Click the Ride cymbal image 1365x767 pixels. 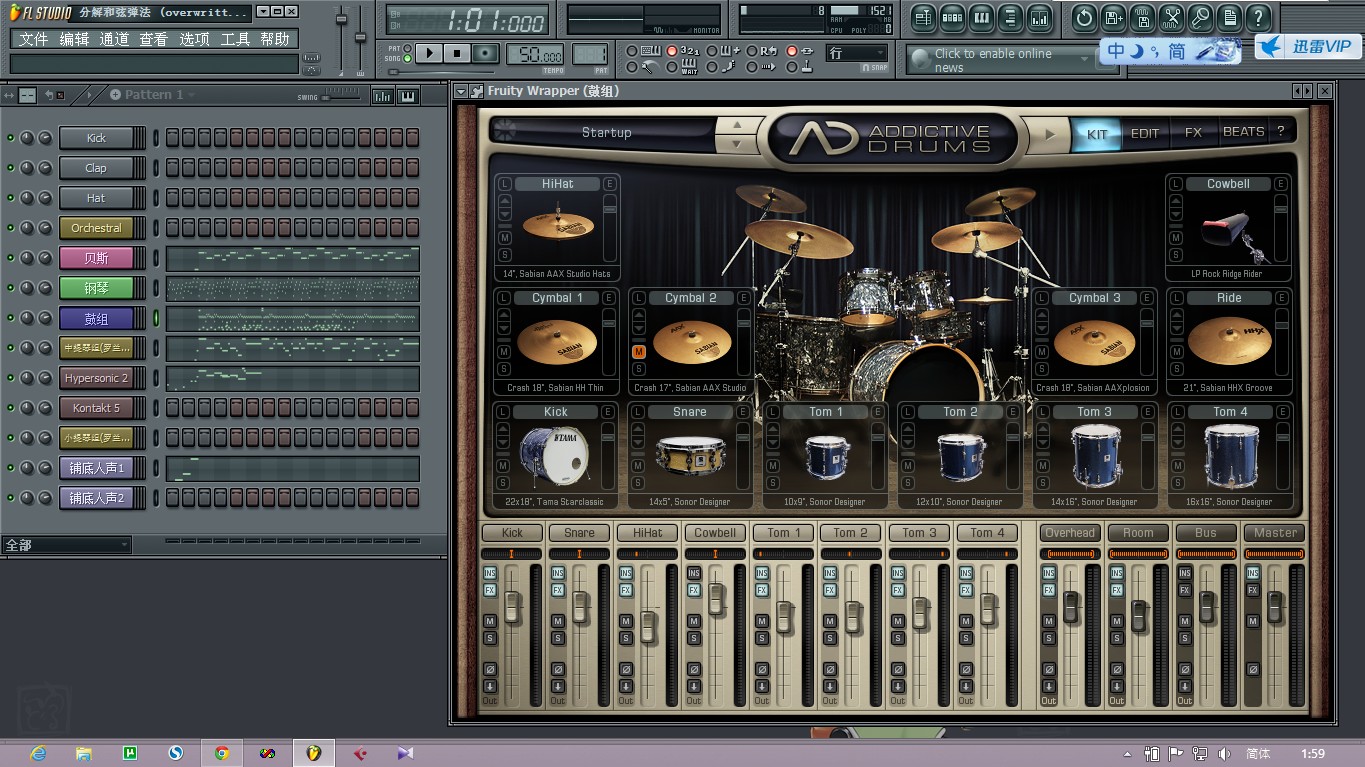1229,342
